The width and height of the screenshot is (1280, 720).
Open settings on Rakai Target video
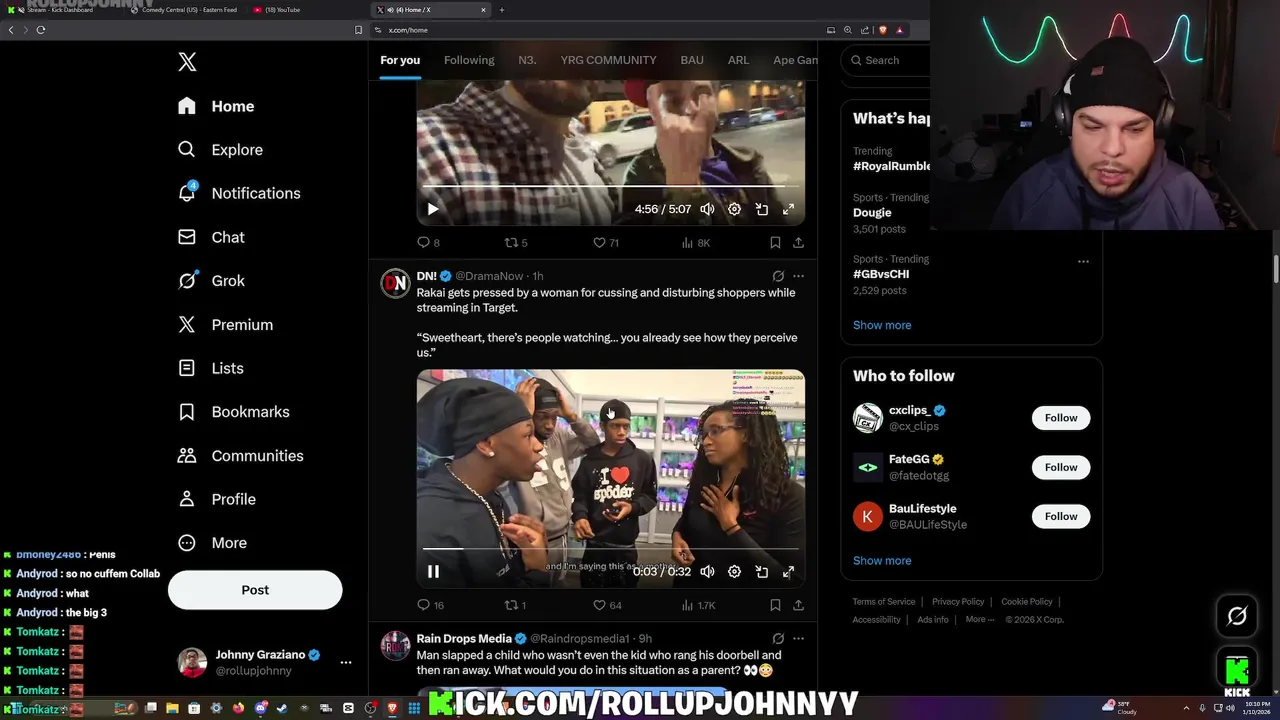[734, 571]
